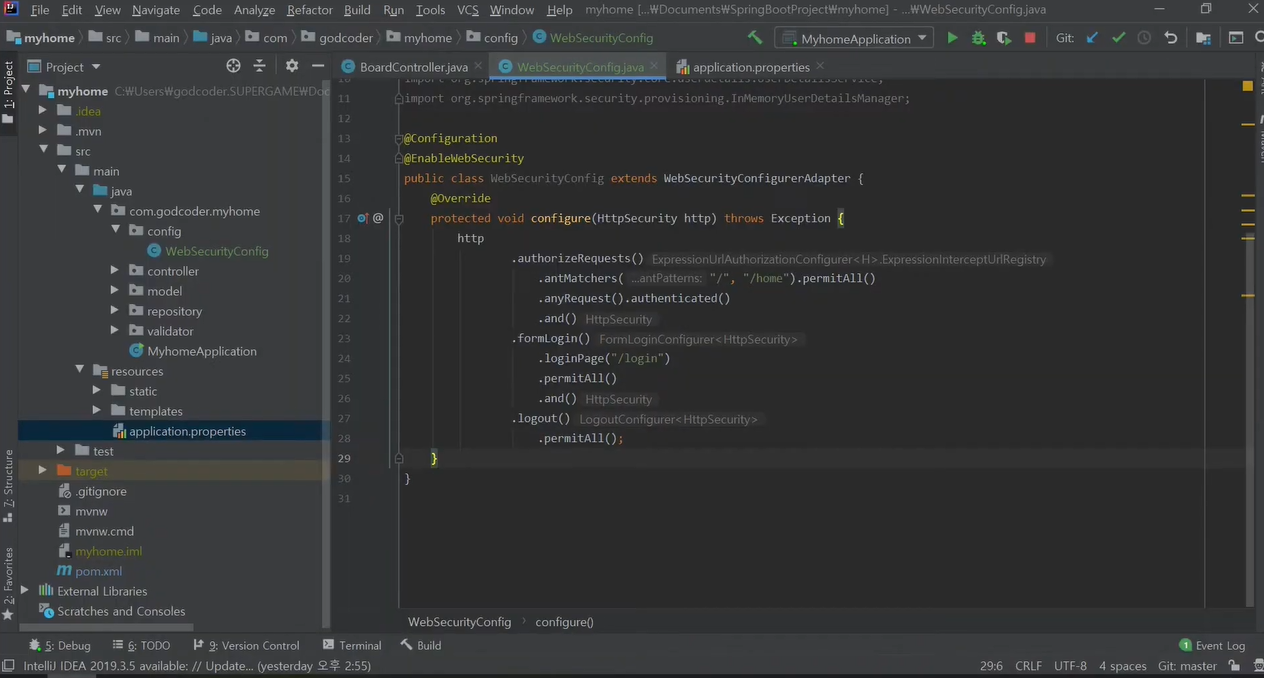Select pom.xml in project tree
Image resolution: width=1264 pixels, height=678 pixels.
pyautogui.click(x=98, y=571)
